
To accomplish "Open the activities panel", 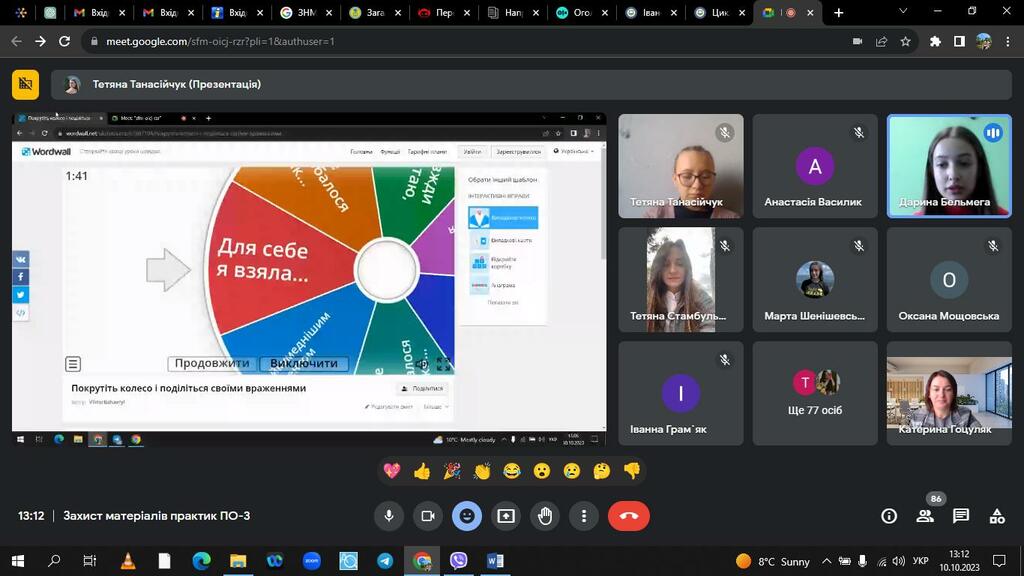I will click(x=997, y=516).
